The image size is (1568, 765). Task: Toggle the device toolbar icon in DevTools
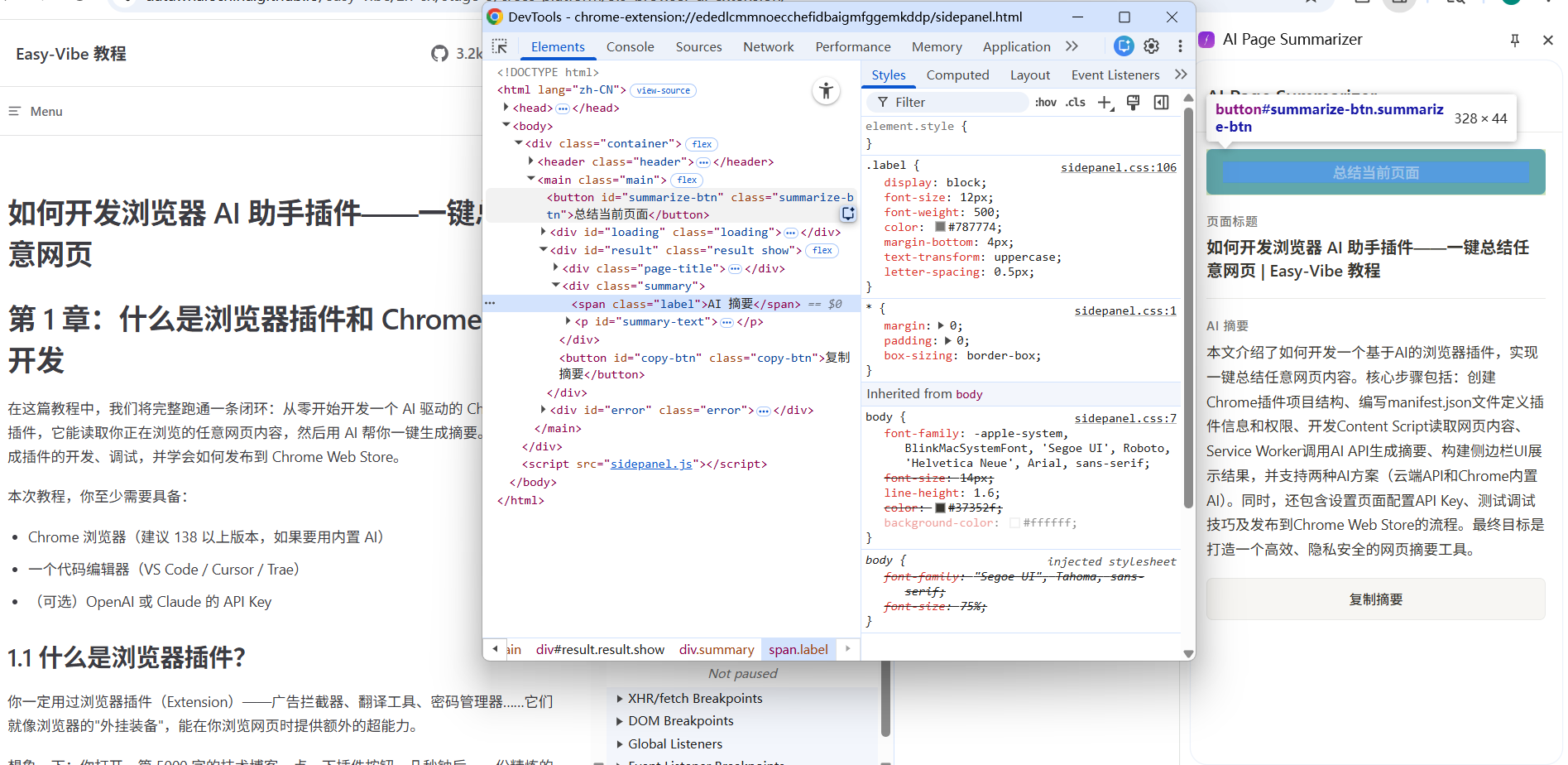1123,46
